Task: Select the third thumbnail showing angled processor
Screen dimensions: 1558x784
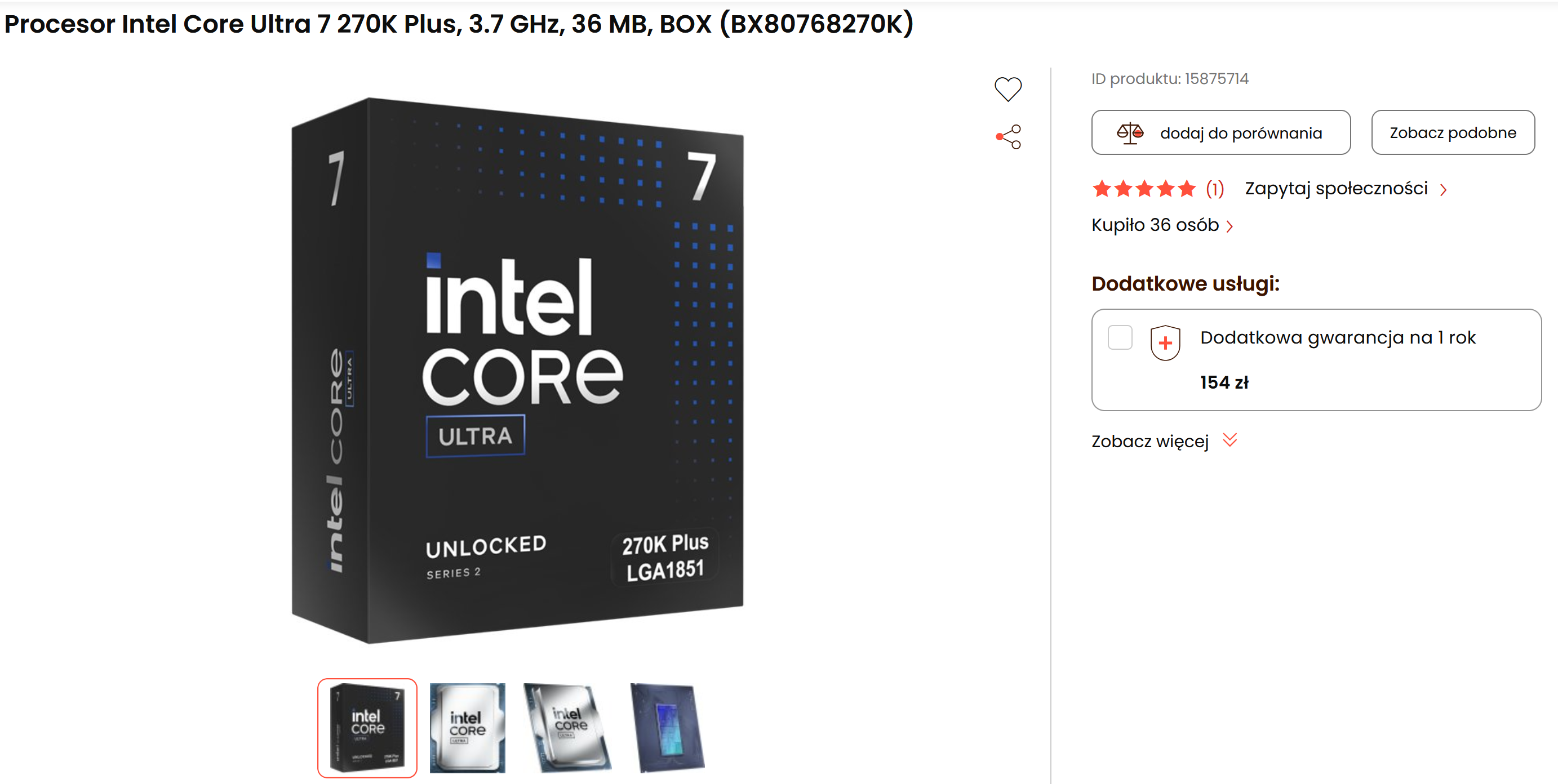Action: [x=567, y=728]
